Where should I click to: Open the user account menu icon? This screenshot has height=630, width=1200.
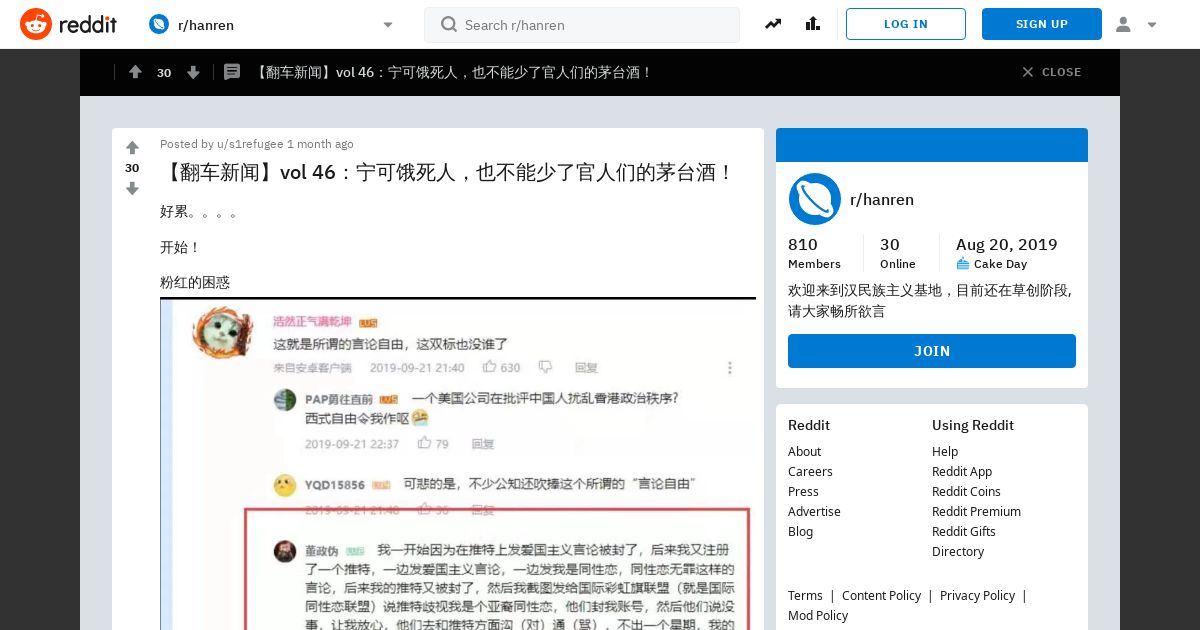click(x=1123, y=24)
